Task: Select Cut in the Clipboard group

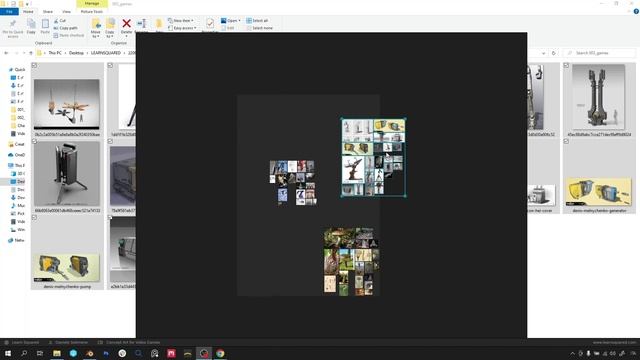Action: coord(60,20)
